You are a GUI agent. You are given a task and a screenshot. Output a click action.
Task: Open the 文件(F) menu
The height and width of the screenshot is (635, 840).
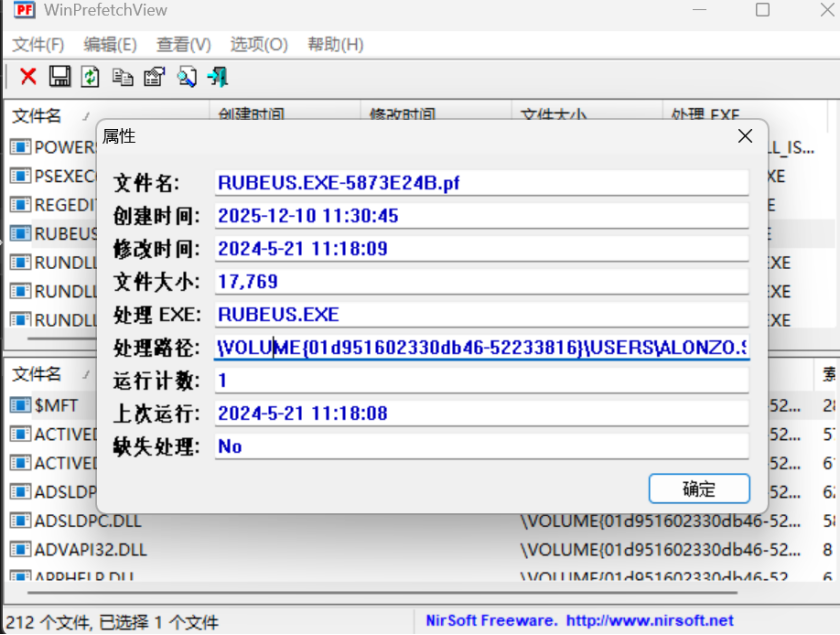[38, 45]
